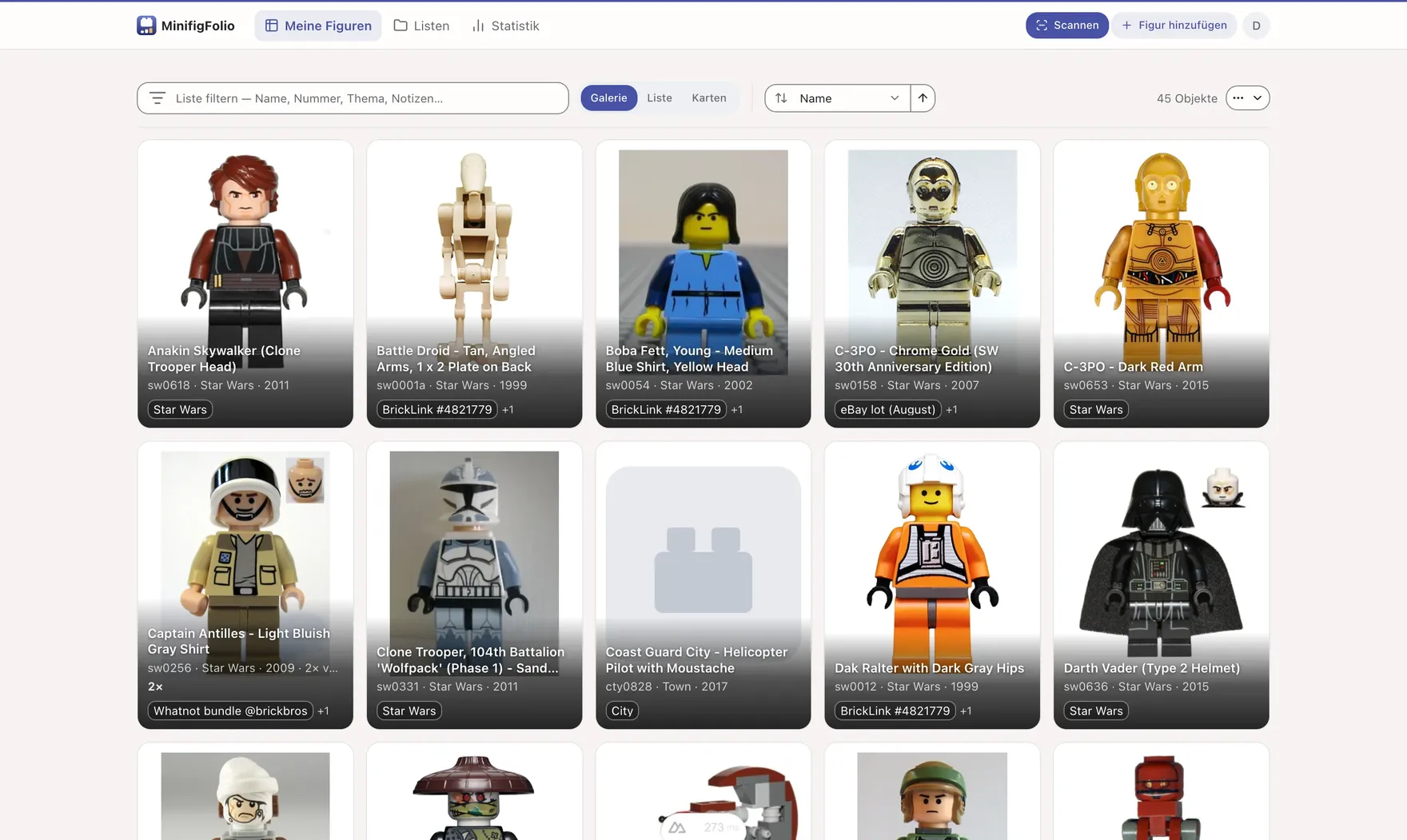Open Battle Droid Tan card
The height and width of the screenshot is (840, 1407).
(x=474, y=284)
